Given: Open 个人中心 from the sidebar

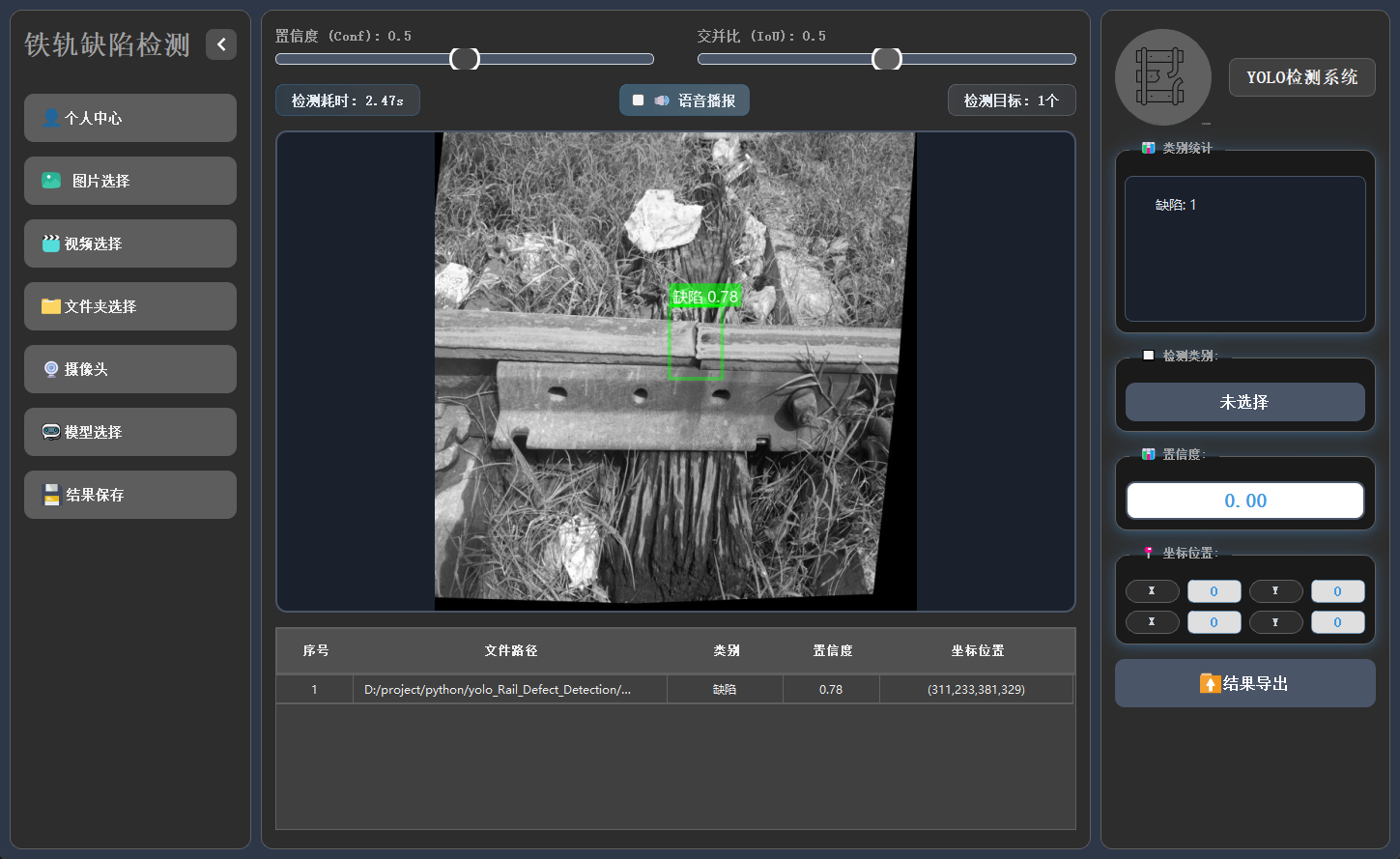Looking at the screenshot, I should click(130, 118).
